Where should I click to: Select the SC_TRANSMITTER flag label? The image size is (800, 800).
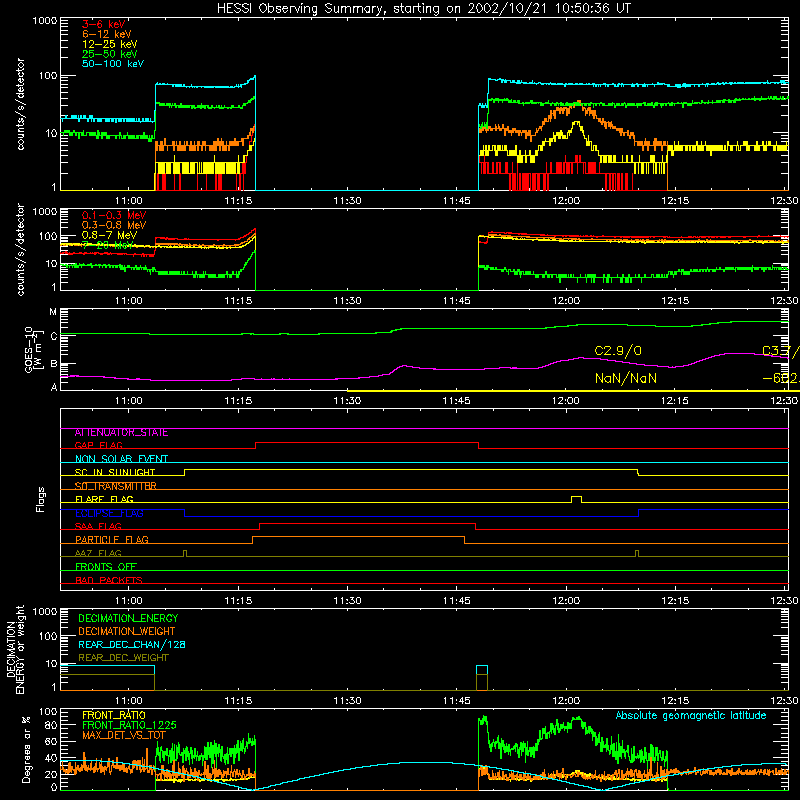[115, 486]
